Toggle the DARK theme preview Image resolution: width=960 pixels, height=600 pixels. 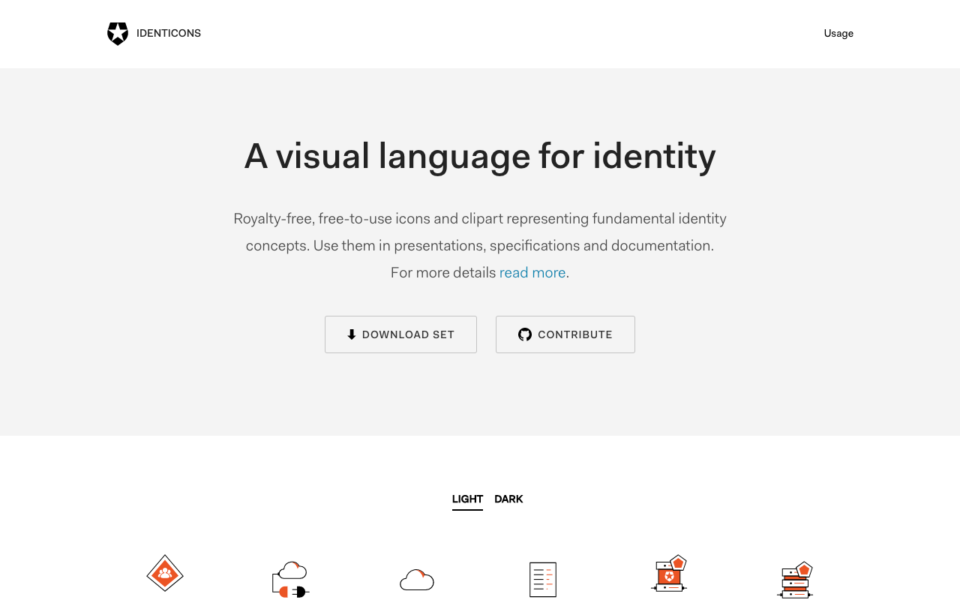509,499
